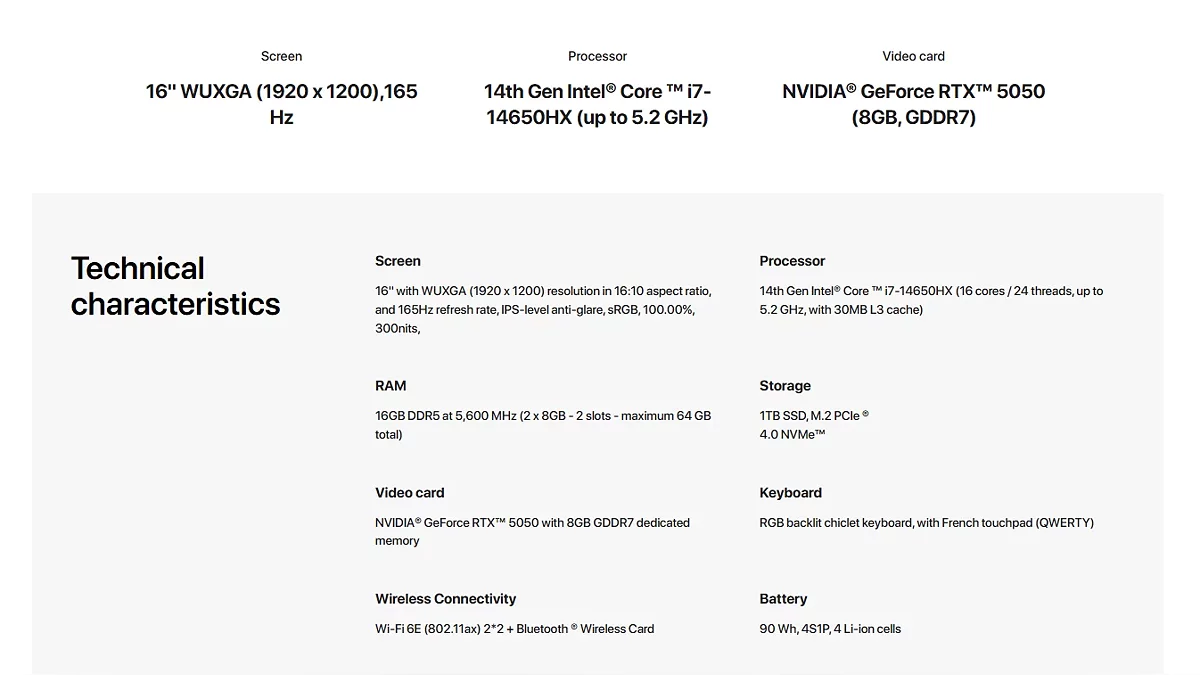This screenshot has width=1200, height=675.
Task: Click the RGB backlit chiclet keyboard text
Action: point(926,523)
